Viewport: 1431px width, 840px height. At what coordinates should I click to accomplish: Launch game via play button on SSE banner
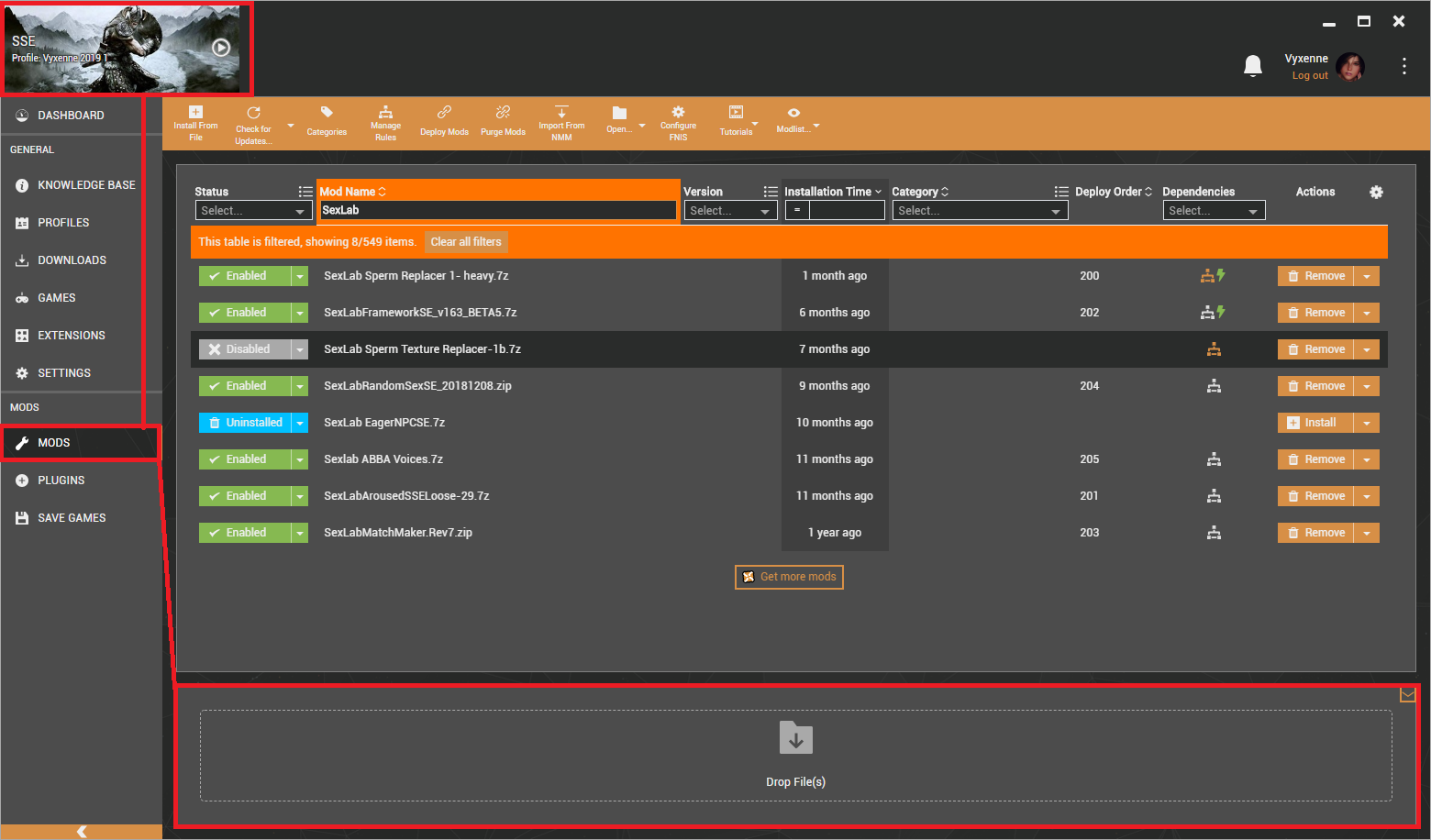coord(221,48)
